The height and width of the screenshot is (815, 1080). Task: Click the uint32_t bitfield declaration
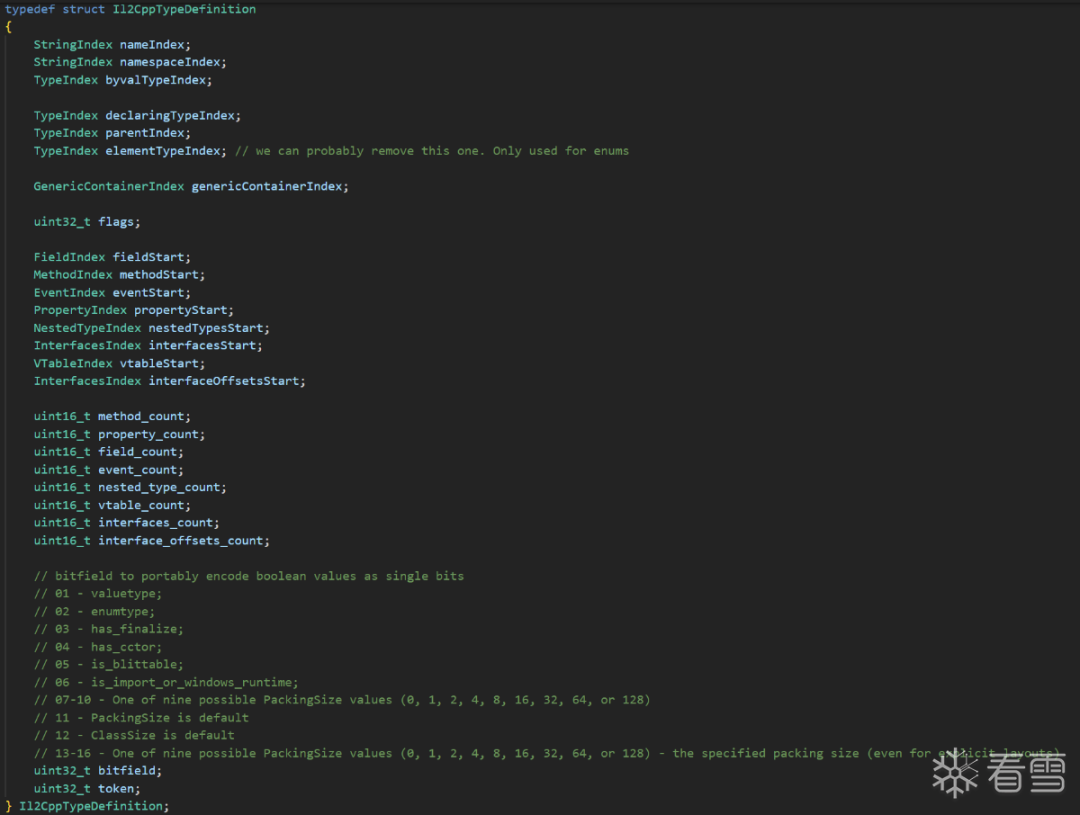tap(98, 771)
